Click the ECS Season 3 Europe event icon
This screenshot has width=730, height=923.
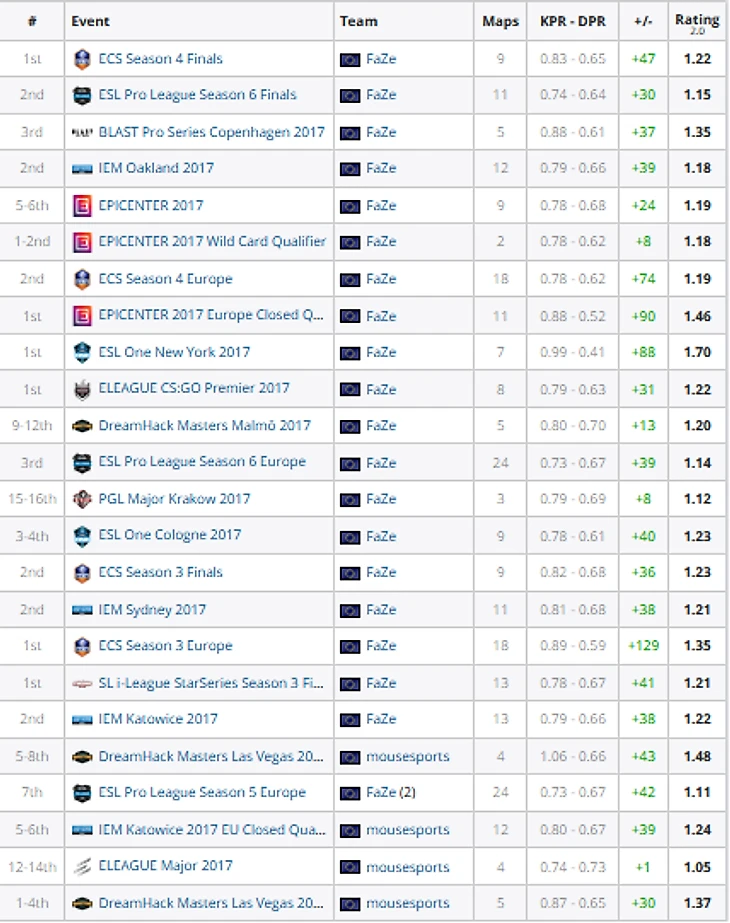82,646
